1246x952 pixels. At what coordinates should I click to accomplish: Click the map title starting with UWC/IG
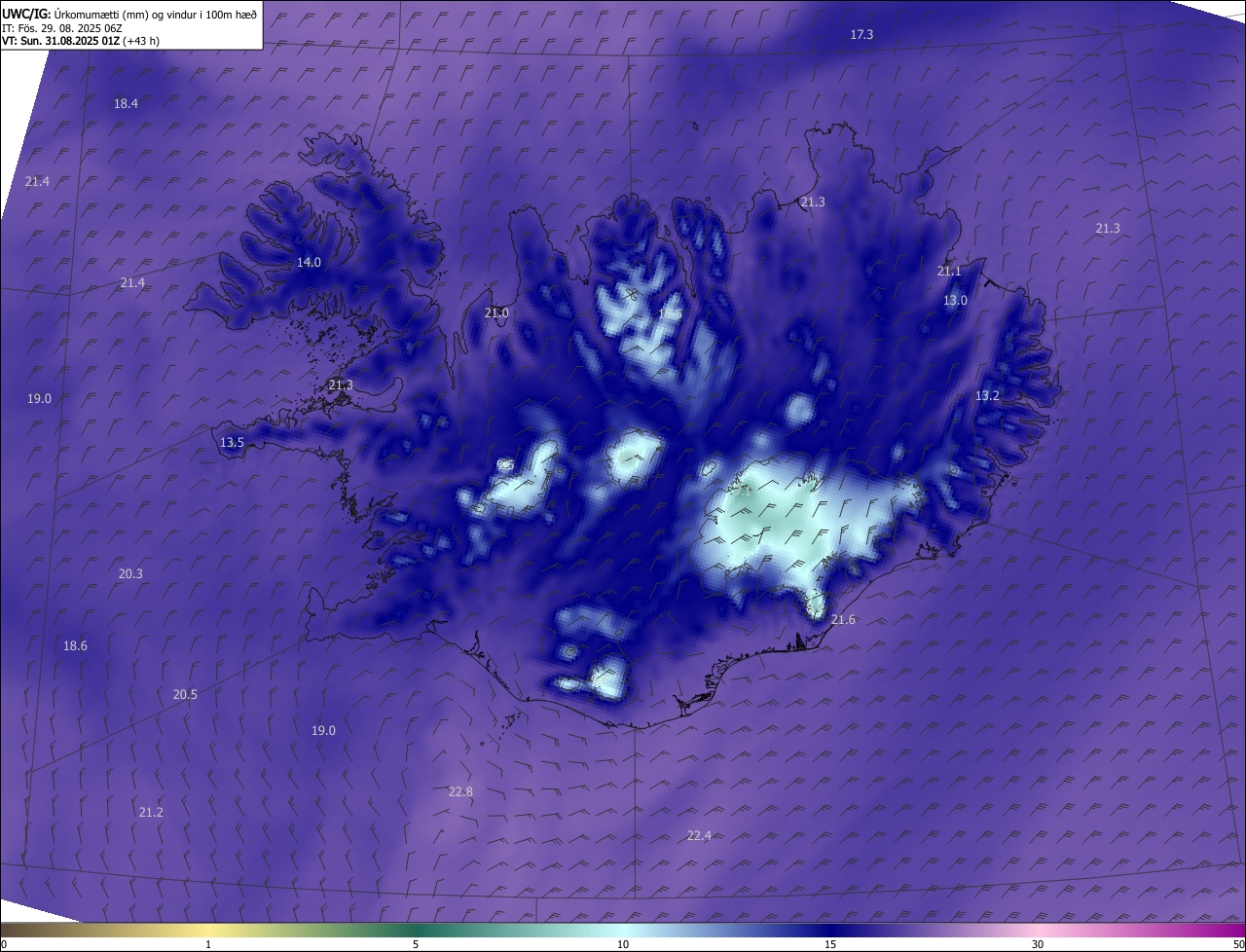129,14
